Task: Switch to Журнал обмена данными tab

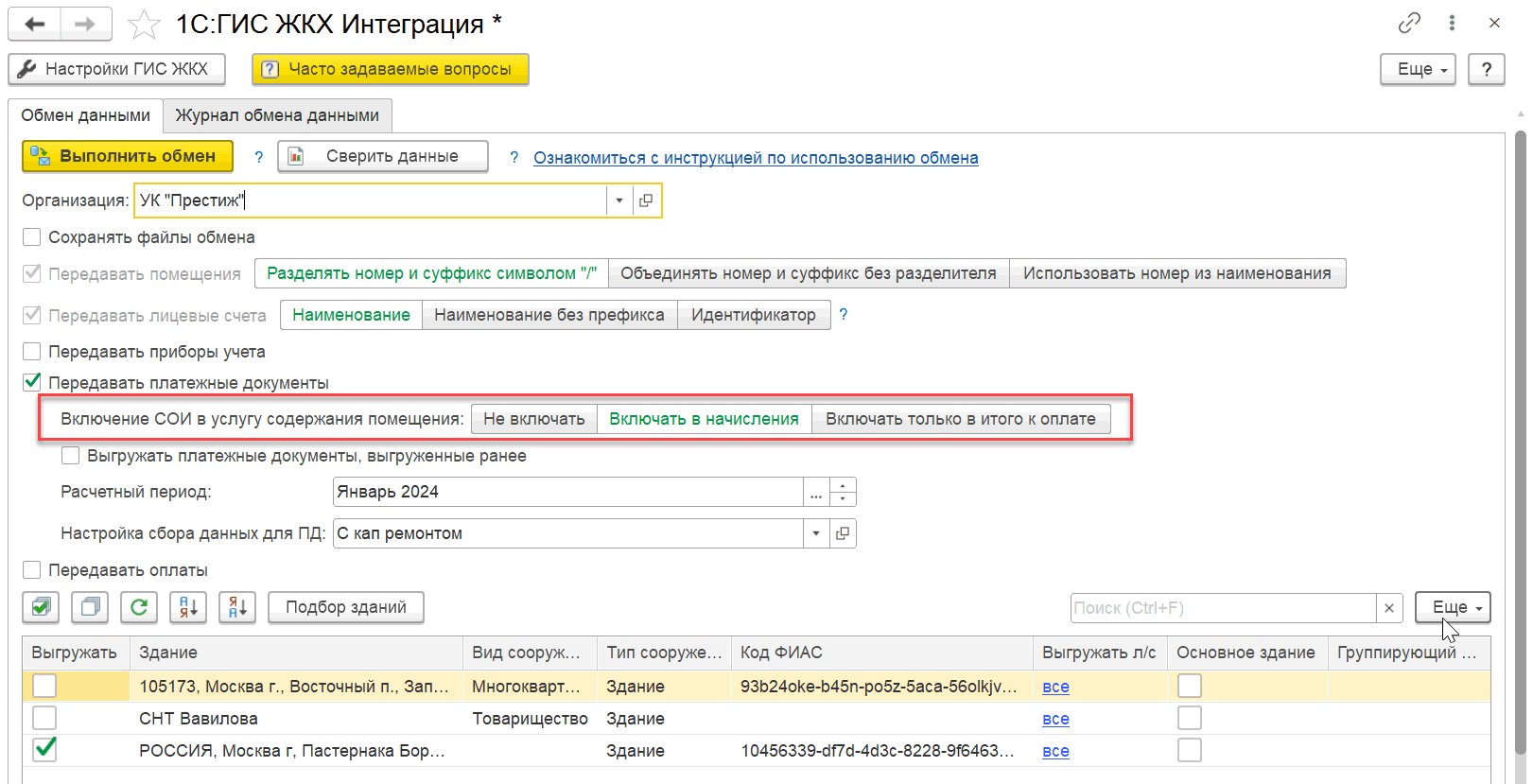Action: 277,115
